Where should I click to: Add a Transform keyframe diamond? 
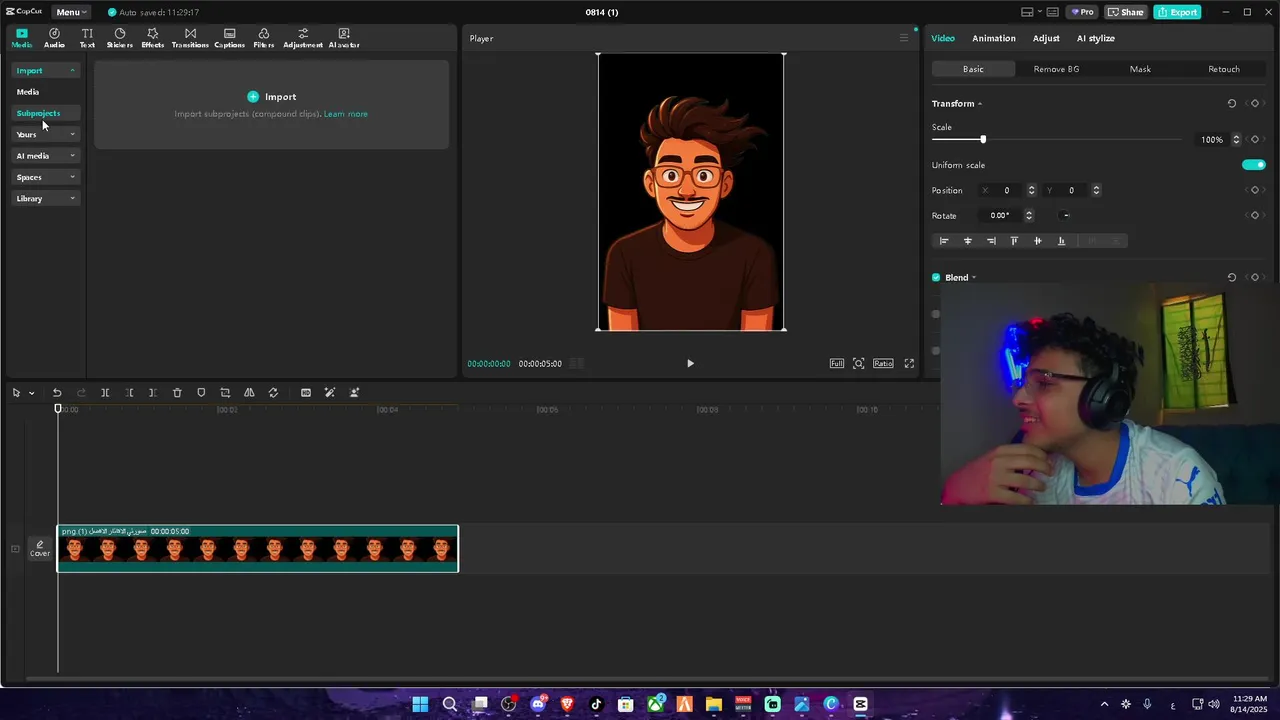[x=1255, y=103]
